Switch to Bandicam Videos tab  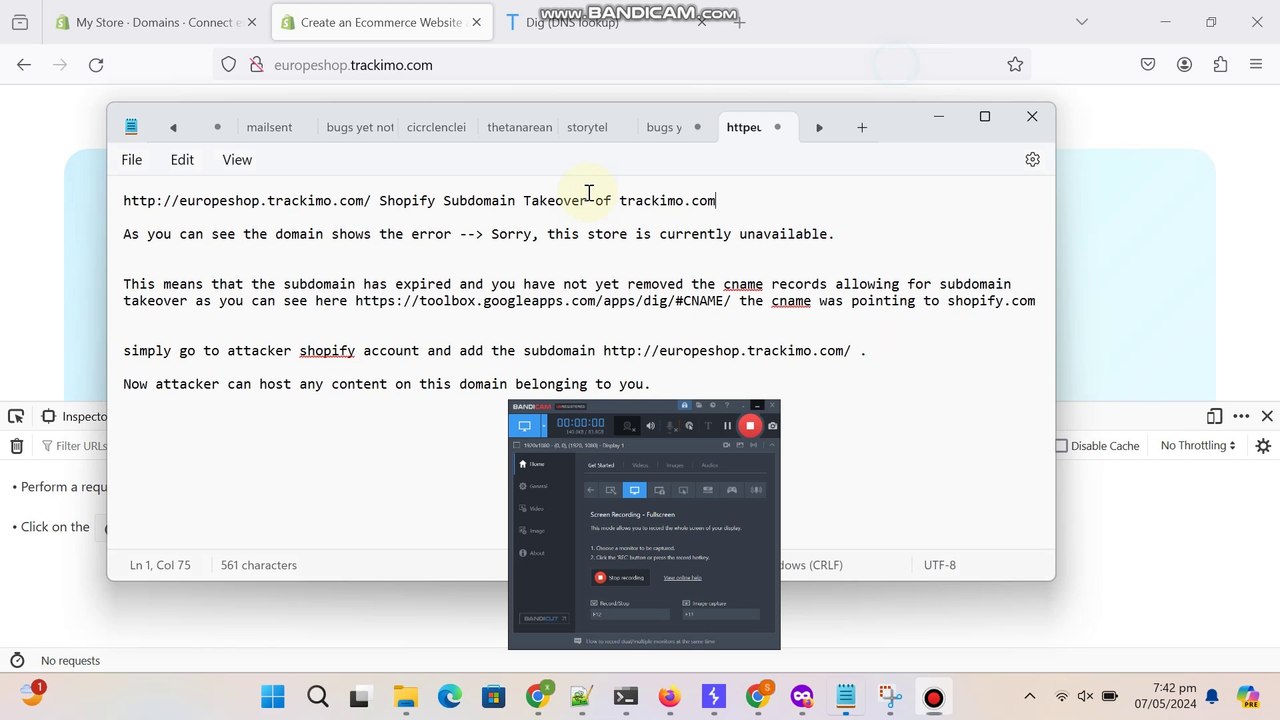pyautogui.click(x=640, y=465)
